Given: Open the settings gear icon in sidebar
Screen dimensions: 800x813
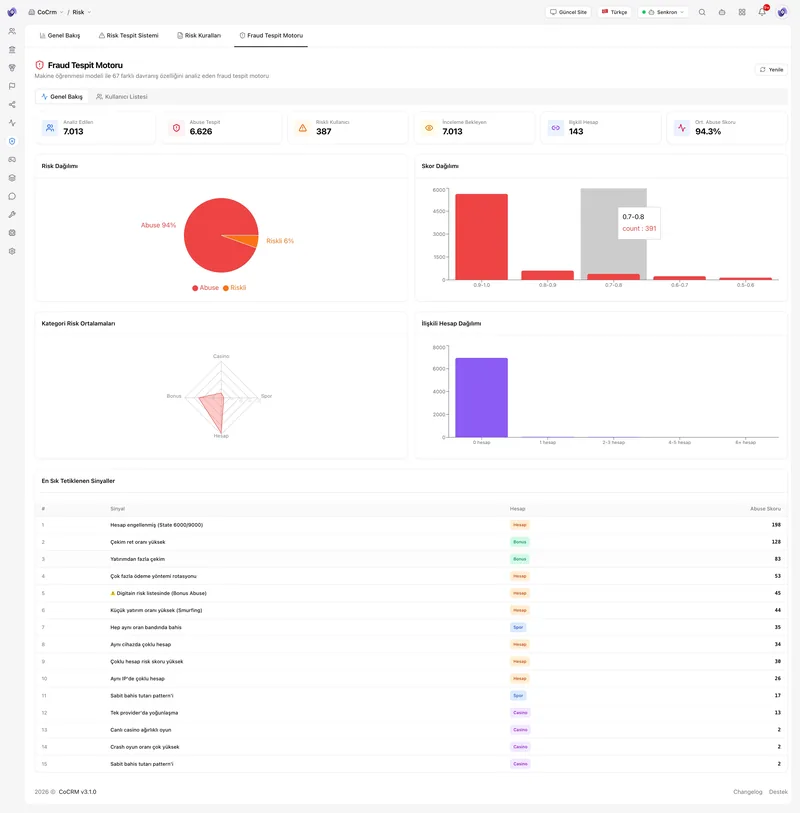Looking at the screenshot, I should tap(12, 251).
